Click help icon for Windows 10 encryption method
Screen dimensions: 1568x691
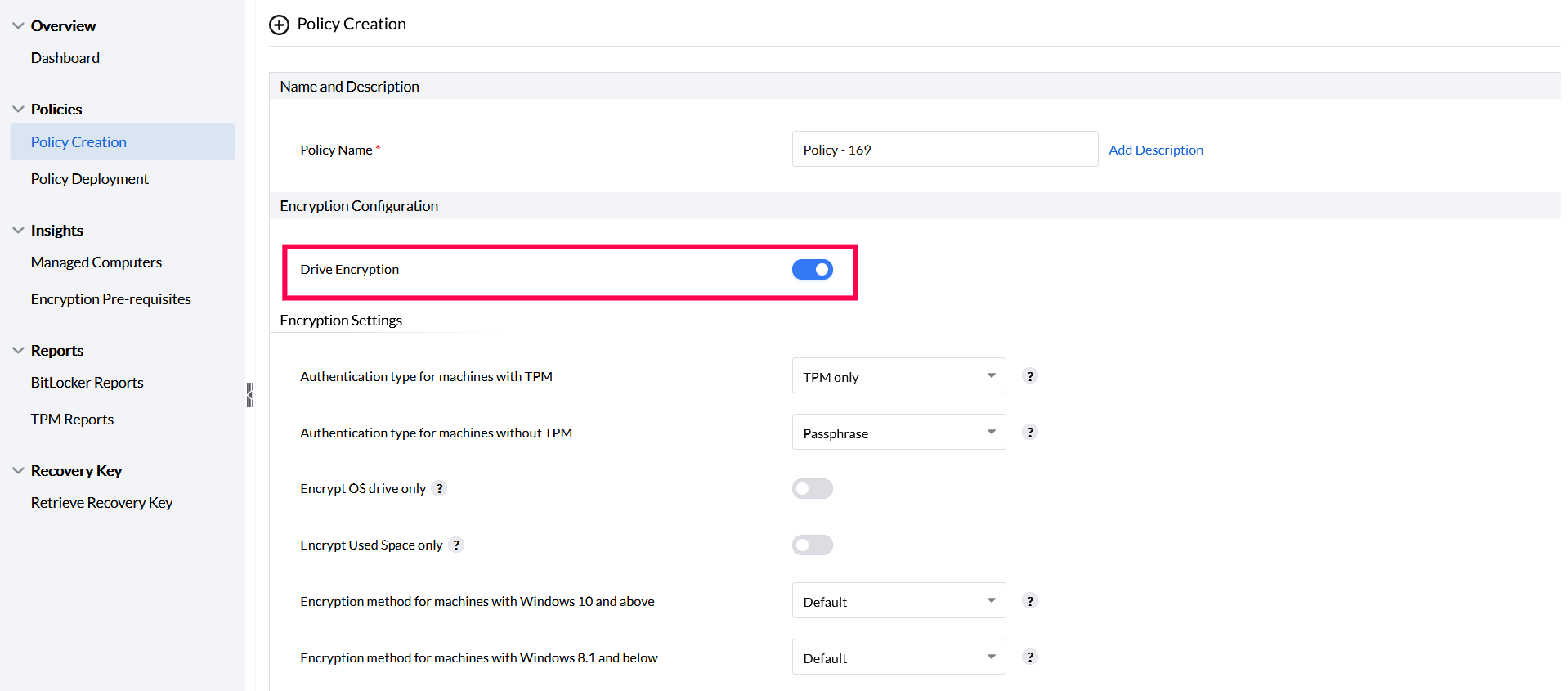pos(1030,601)
